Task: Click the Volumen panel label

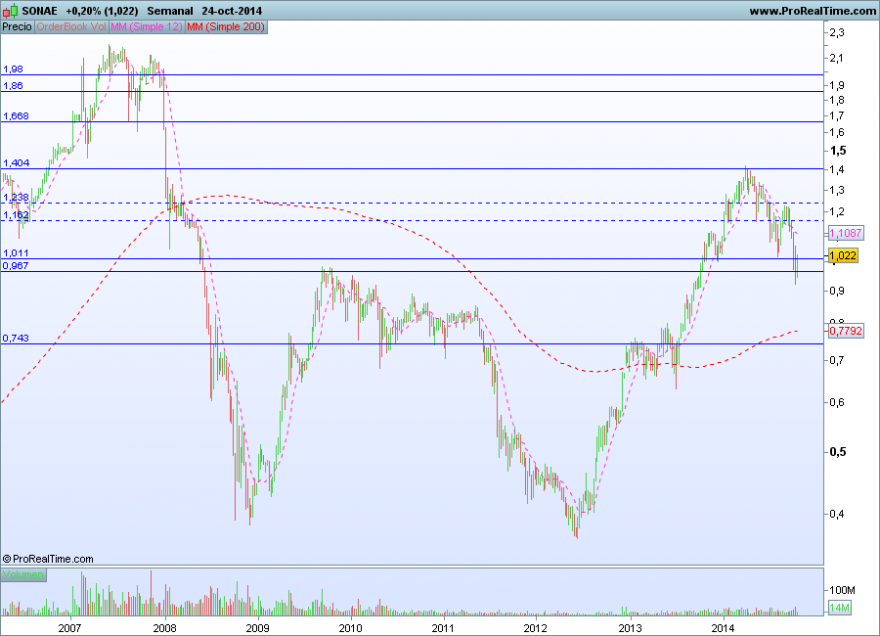Action: 23,575
